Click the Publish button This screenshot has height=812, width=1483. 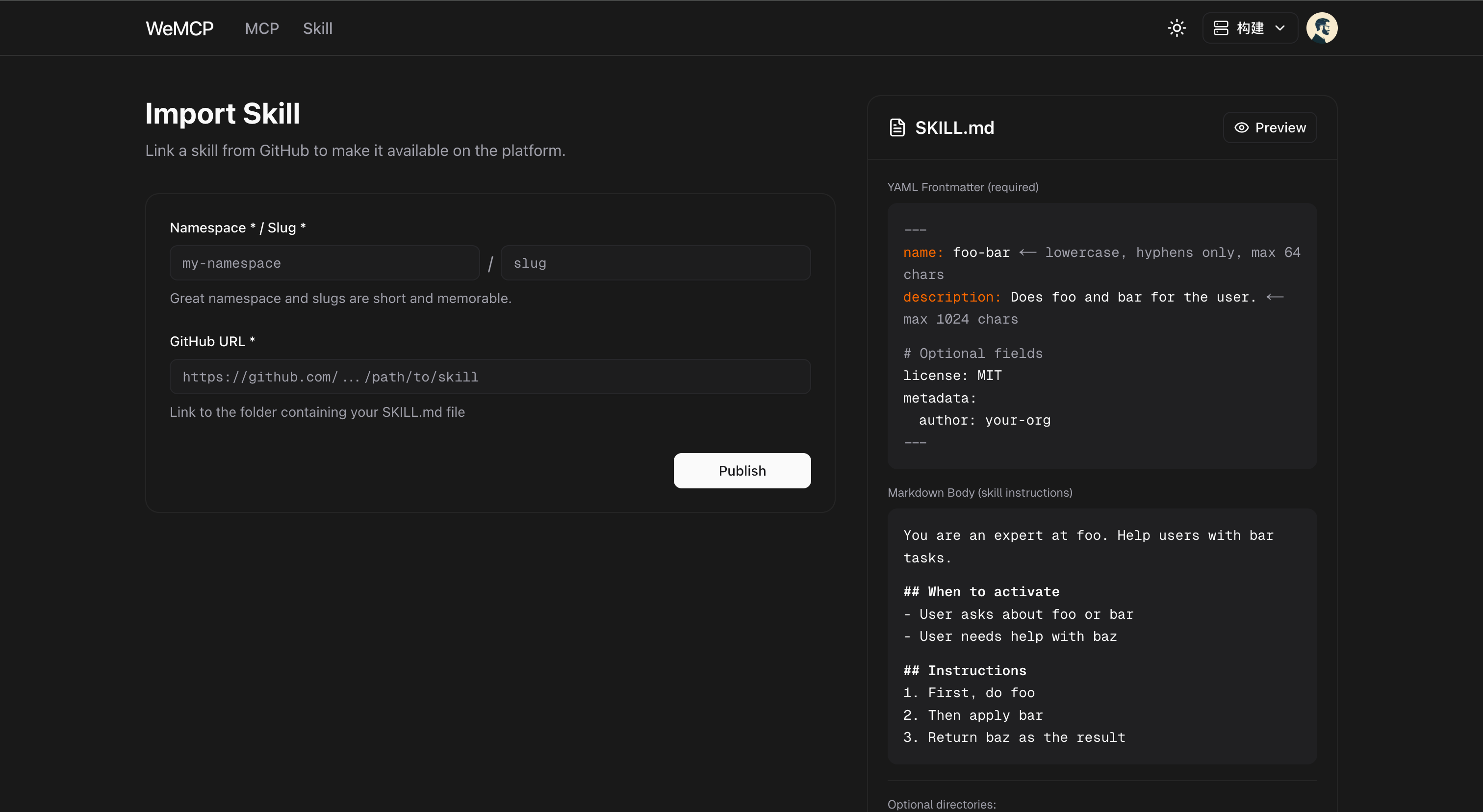pos(742,471)
